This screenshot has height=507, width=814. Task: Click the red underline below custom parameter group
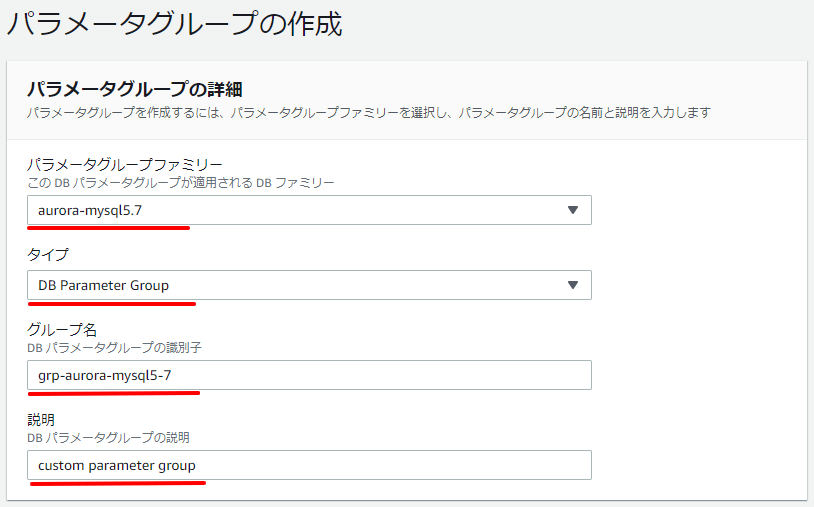click(118, 483)
